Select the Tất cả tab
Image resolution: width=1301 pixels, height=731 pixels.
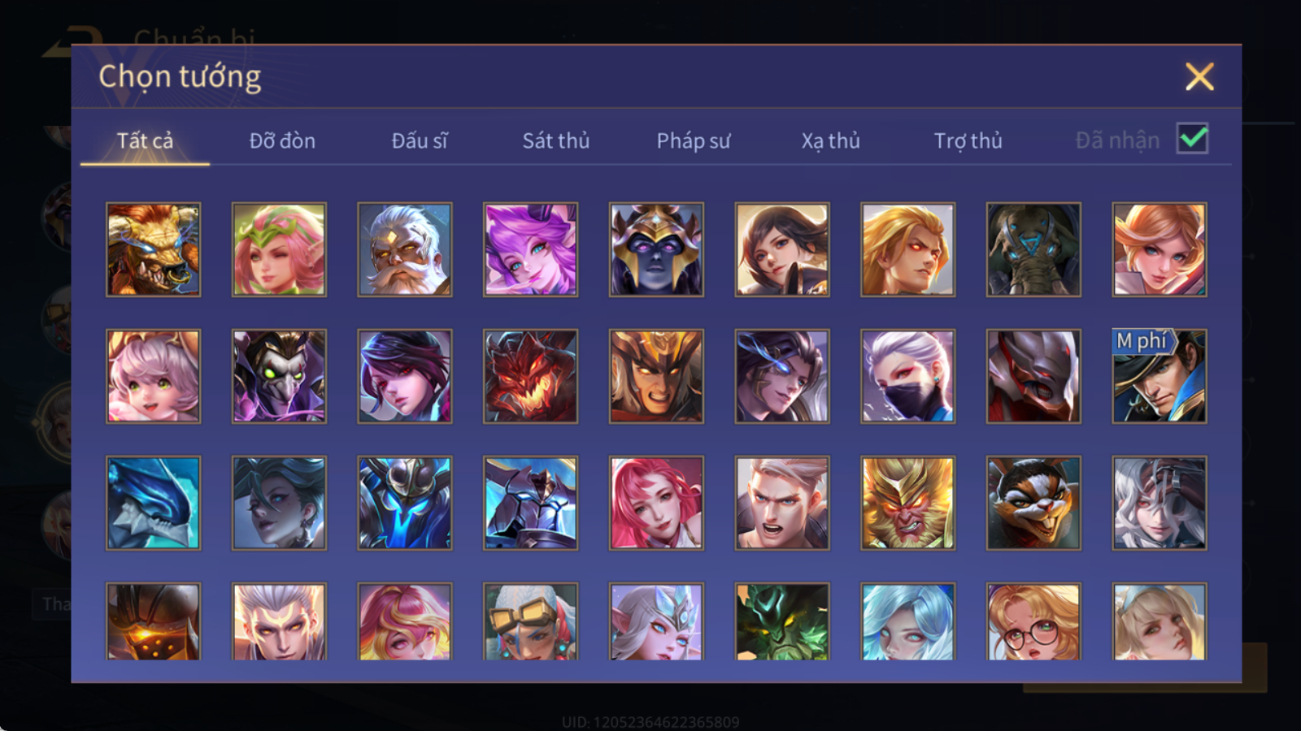pyautogui.click(x=145, y=141)
